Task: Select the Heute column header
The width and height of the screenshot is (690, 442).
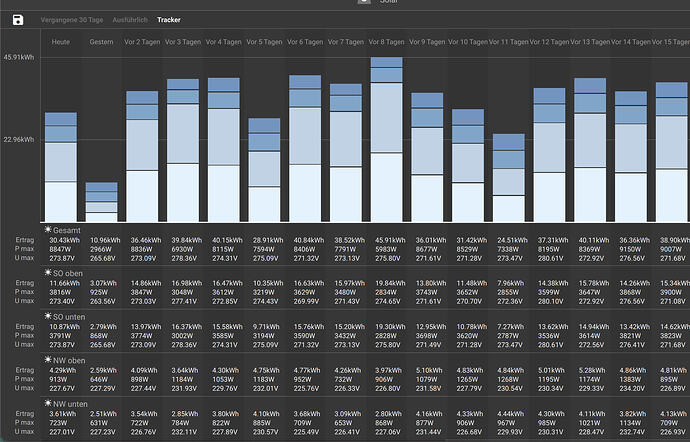Action: (x=61, y=42)
